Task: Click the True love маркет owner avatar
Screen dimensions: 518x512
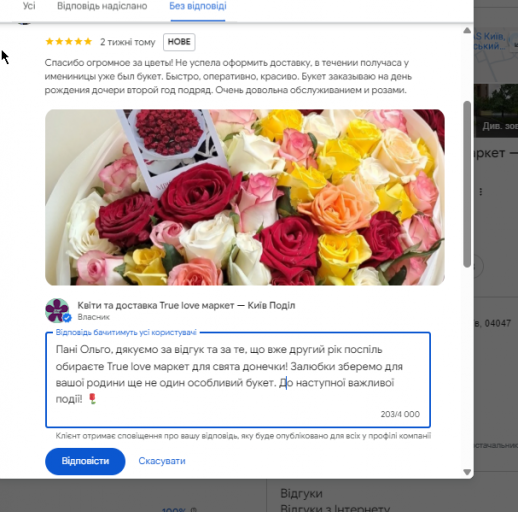Action: click(57, 310)
